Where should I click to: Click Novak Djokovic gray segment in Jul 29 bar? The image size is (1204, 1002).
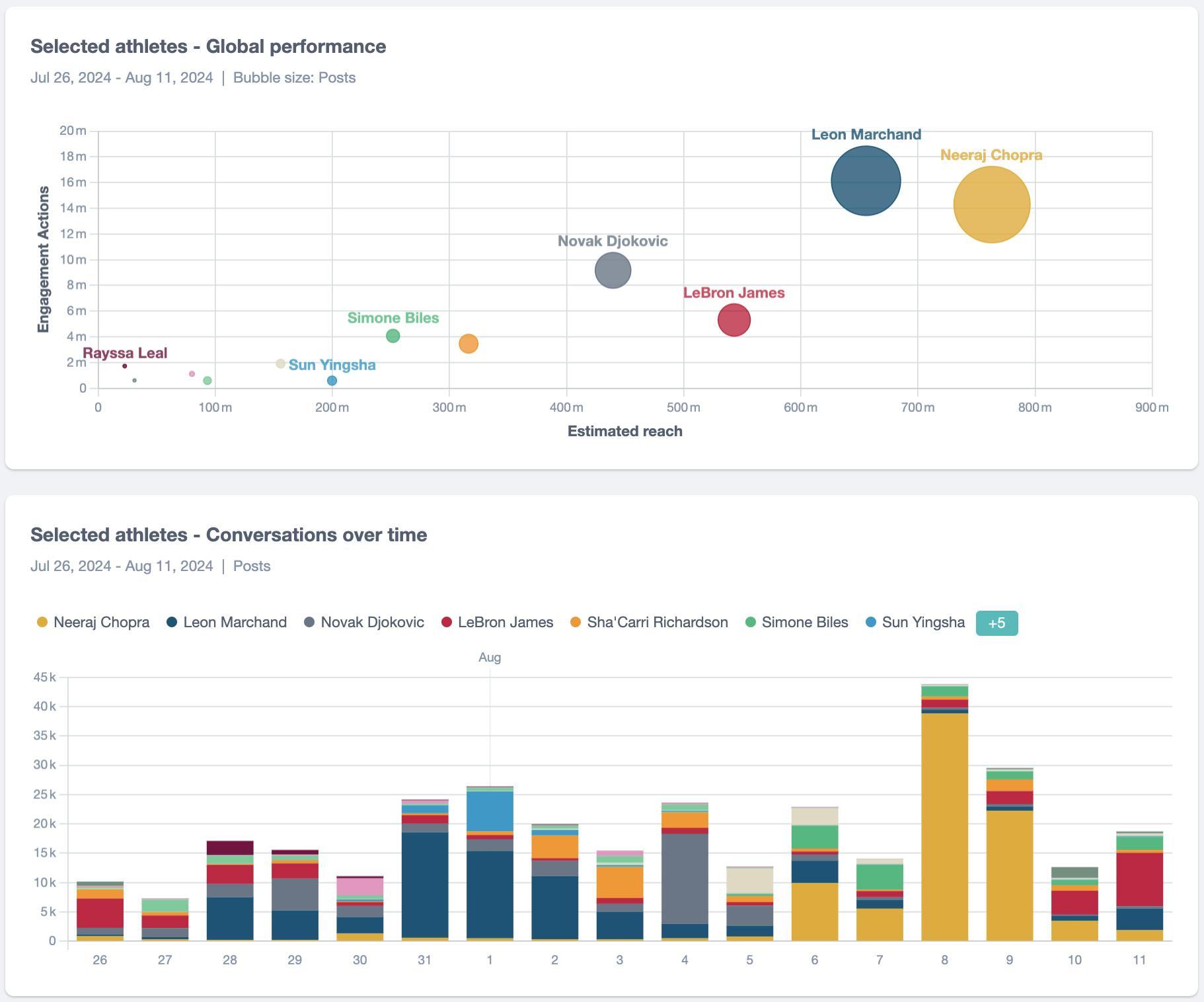(x=295, y=895)
